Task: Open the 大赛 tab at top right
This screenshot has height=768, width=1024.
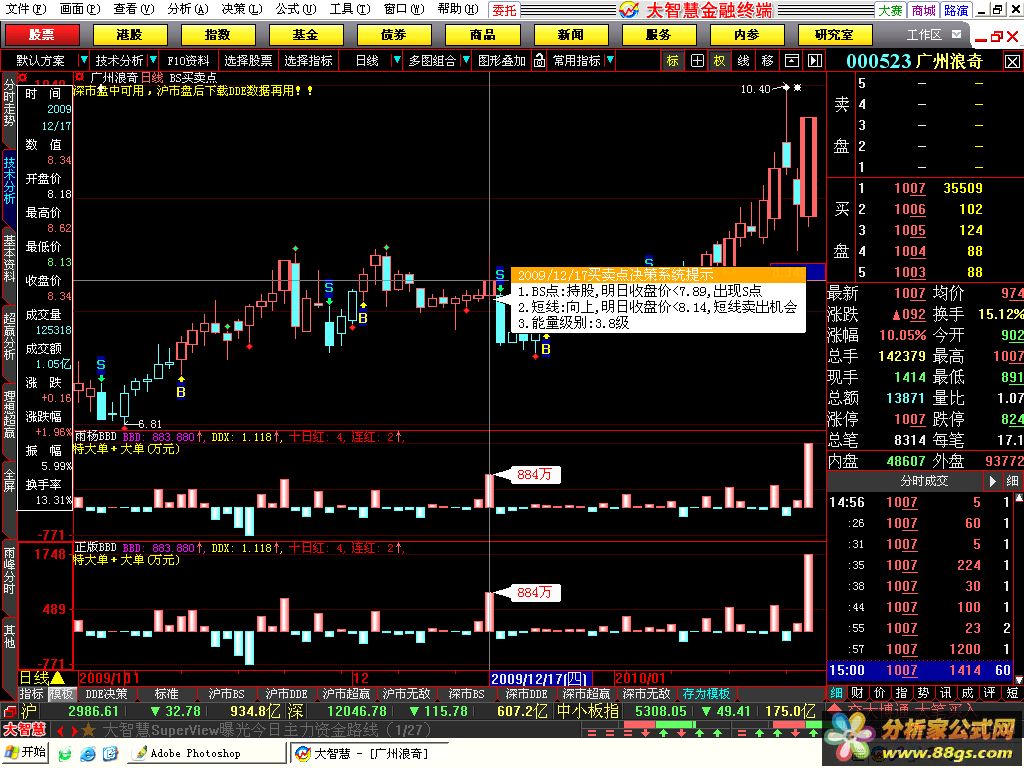Action: point(890,10)
